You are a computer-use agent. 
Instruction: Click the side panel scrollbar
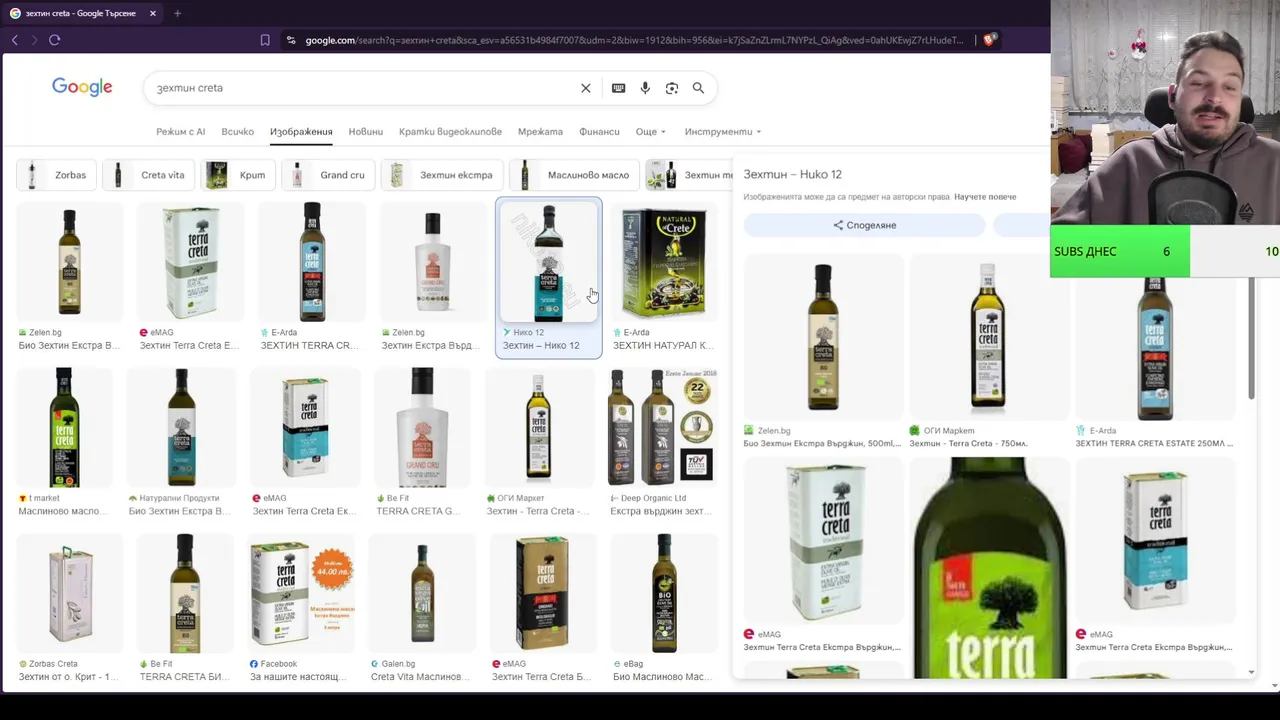coord(1251,340)
